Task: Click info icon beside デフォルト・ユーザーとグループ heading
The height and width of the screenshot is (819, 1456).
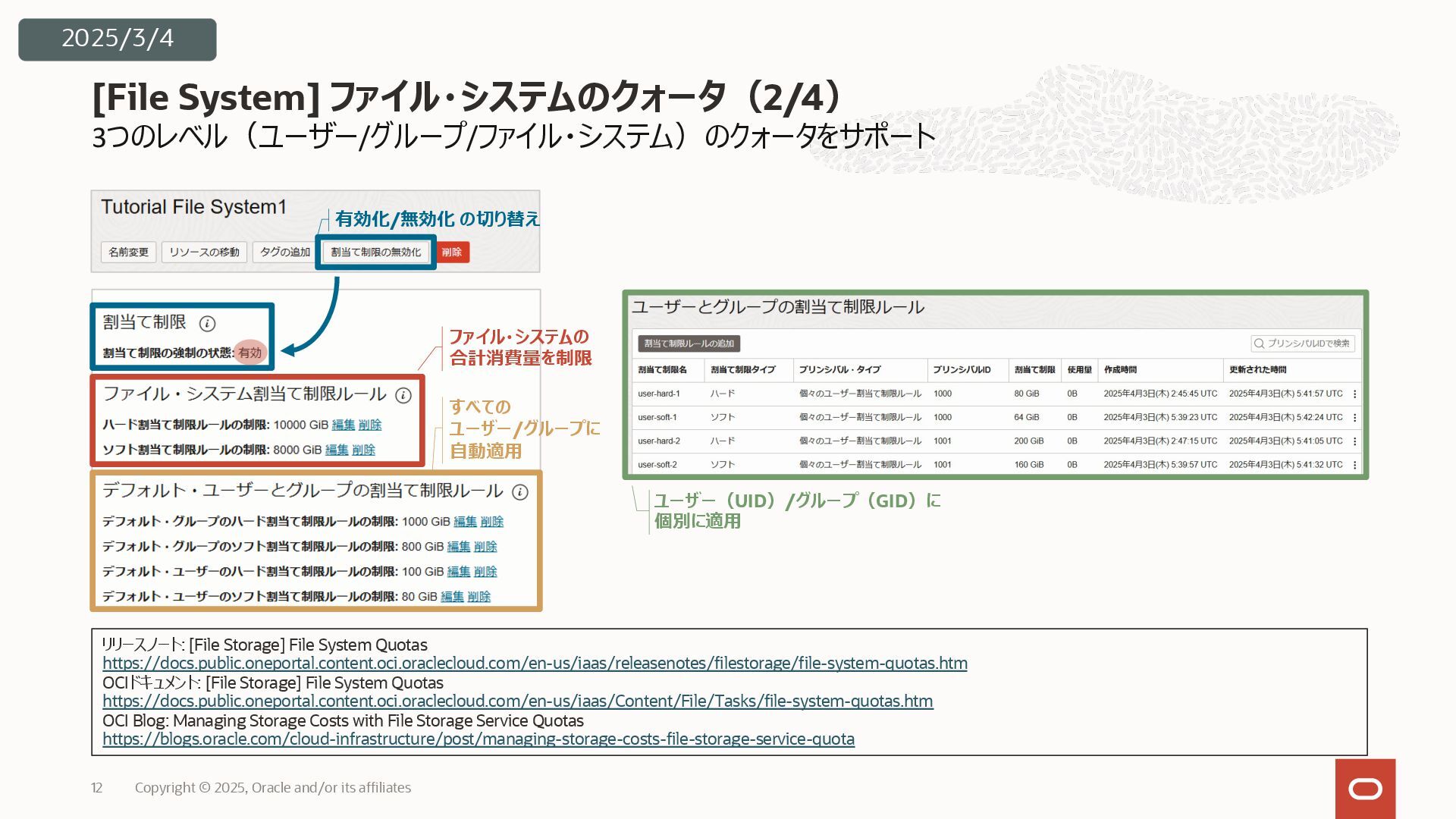Action: [x=519, y=492]
